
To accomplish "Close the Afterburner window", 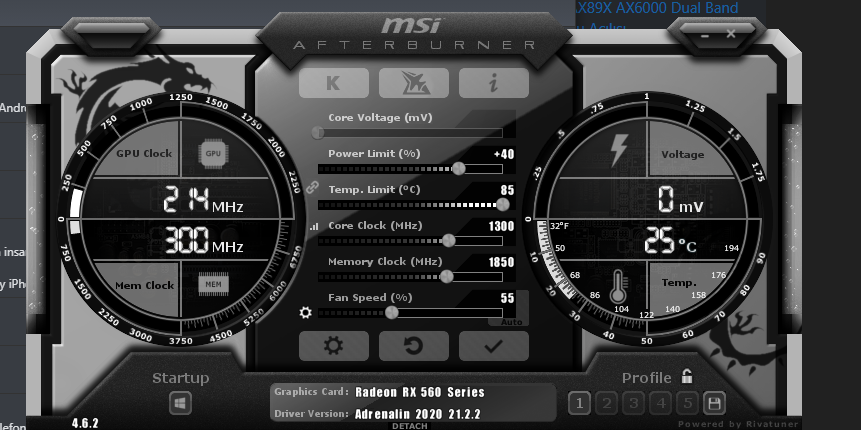I will point(730,34).
